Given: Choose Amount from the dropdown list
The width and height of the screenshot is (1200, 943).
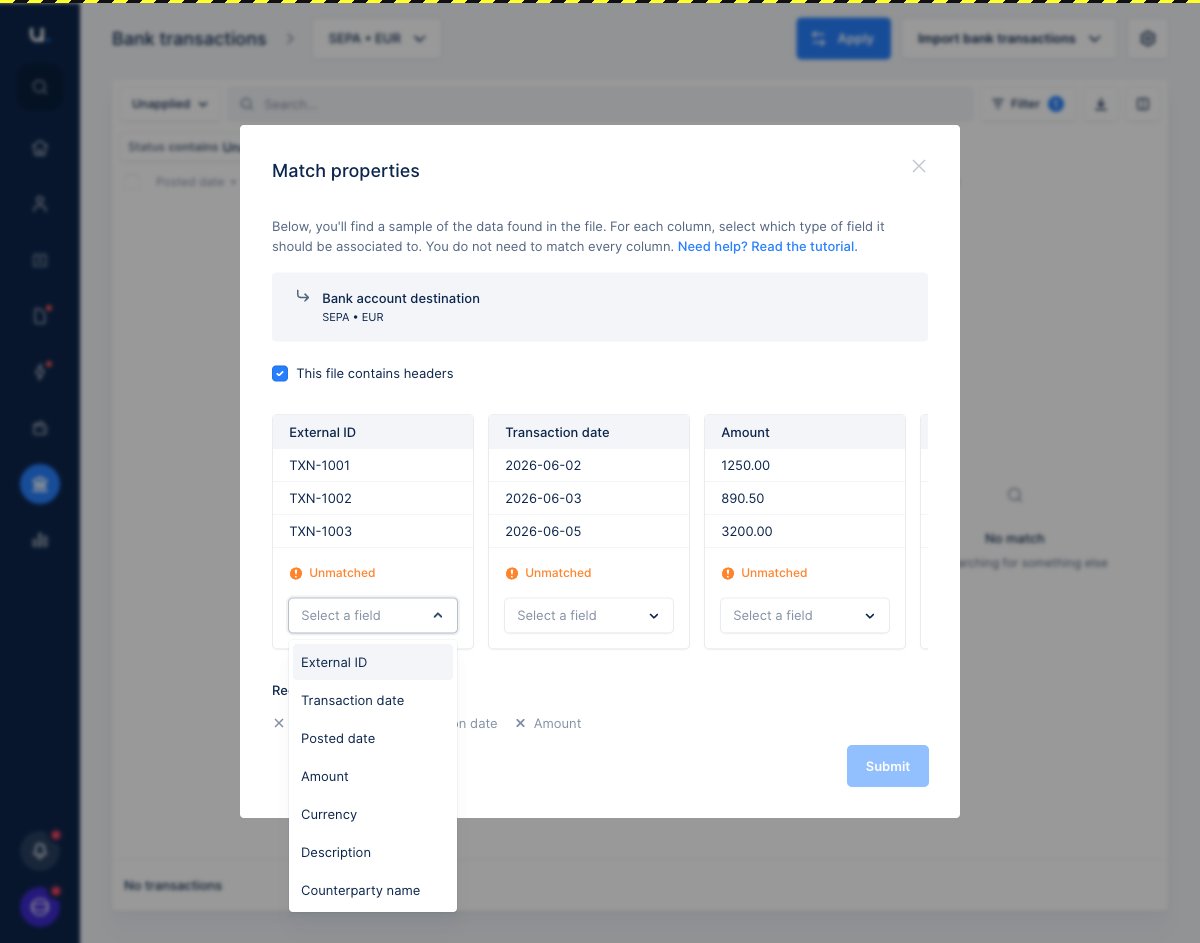Looking at the screenshot, I should [x=373, y=776].
